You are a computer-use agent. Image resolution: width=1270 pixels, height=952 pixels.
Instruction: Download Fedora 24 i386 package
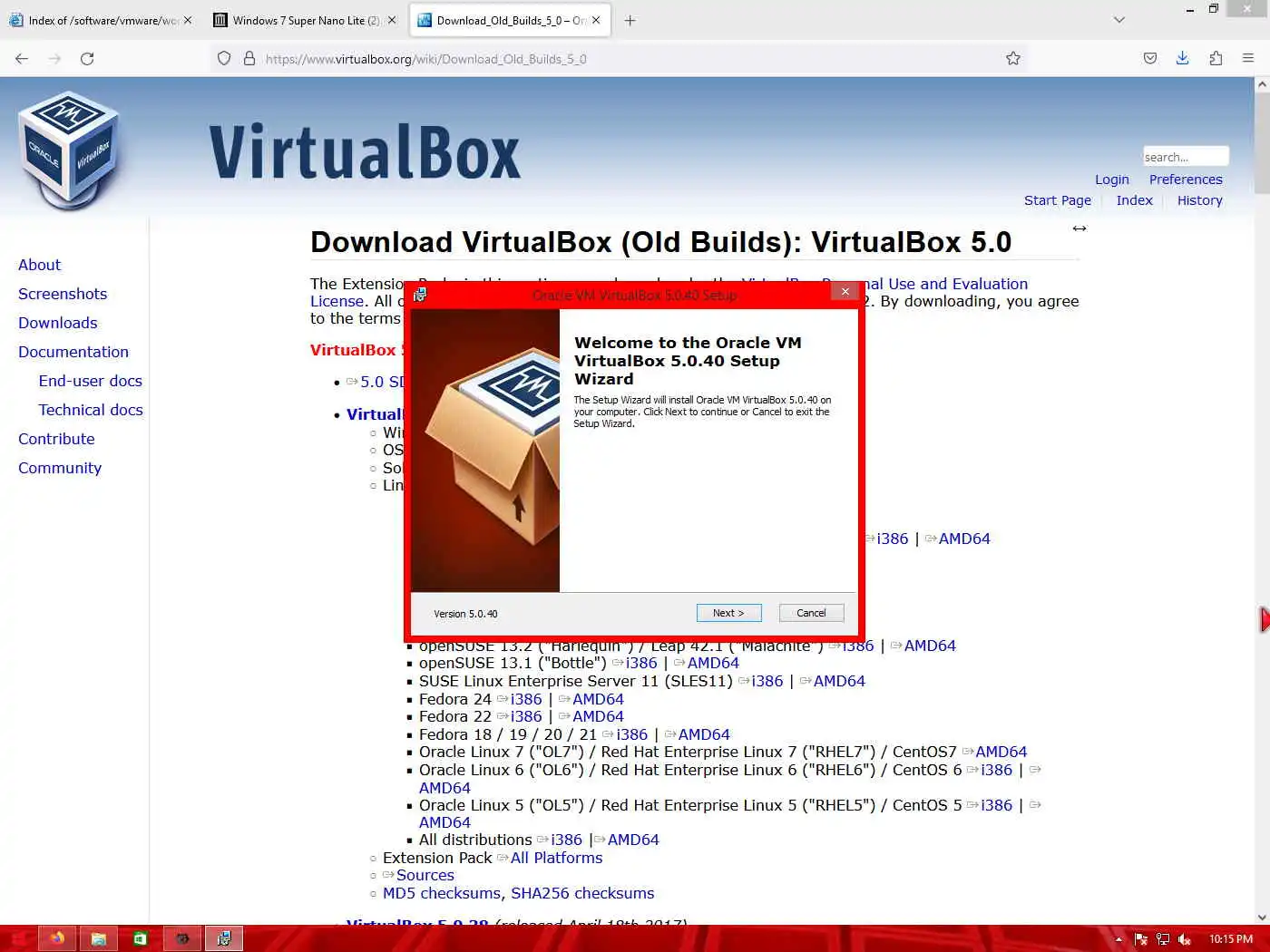pyautogui.click(x=526, y=699)
